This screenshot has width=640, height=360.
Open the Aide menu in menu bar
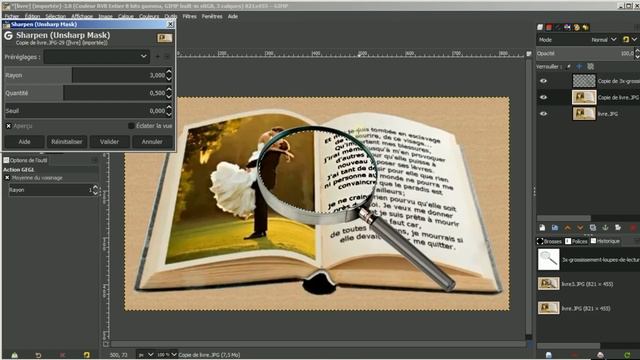coord(233,16)
